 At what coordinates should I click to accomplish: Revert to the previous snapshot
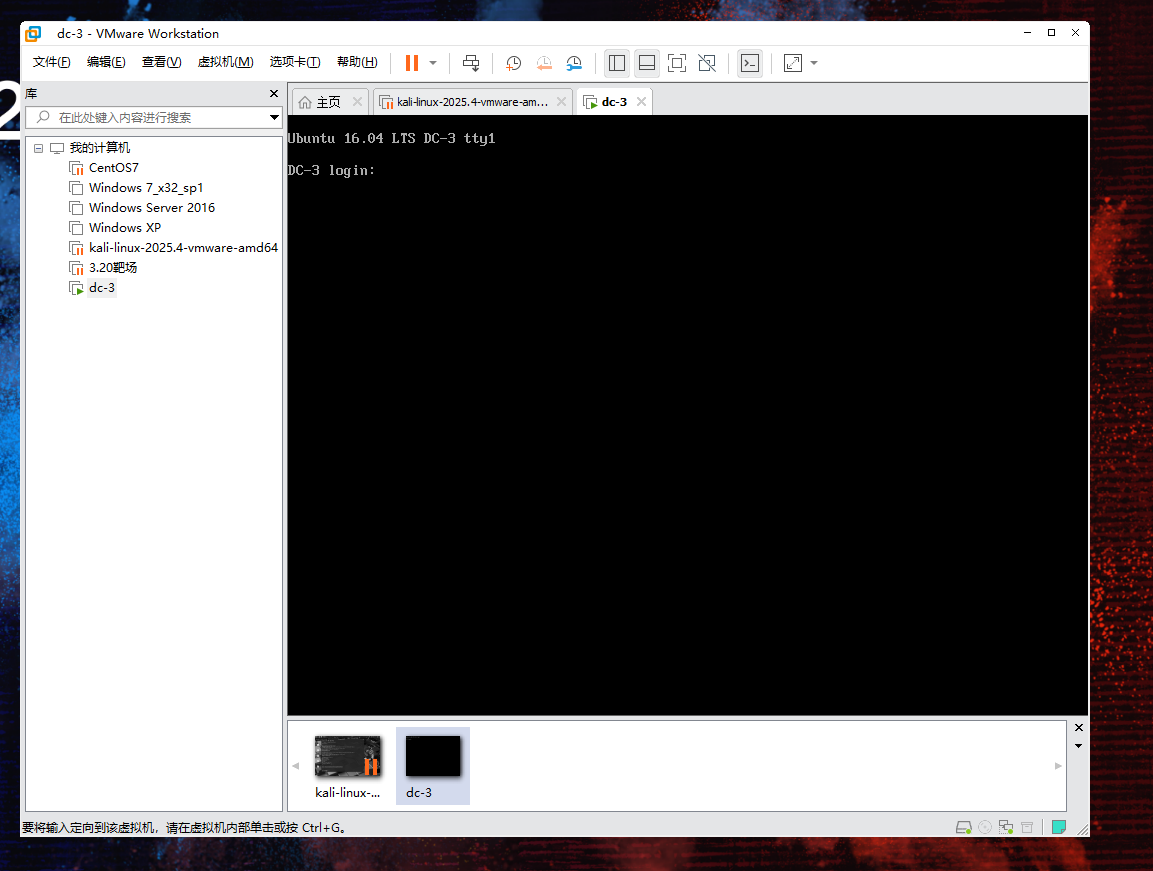tap(544, 63)
